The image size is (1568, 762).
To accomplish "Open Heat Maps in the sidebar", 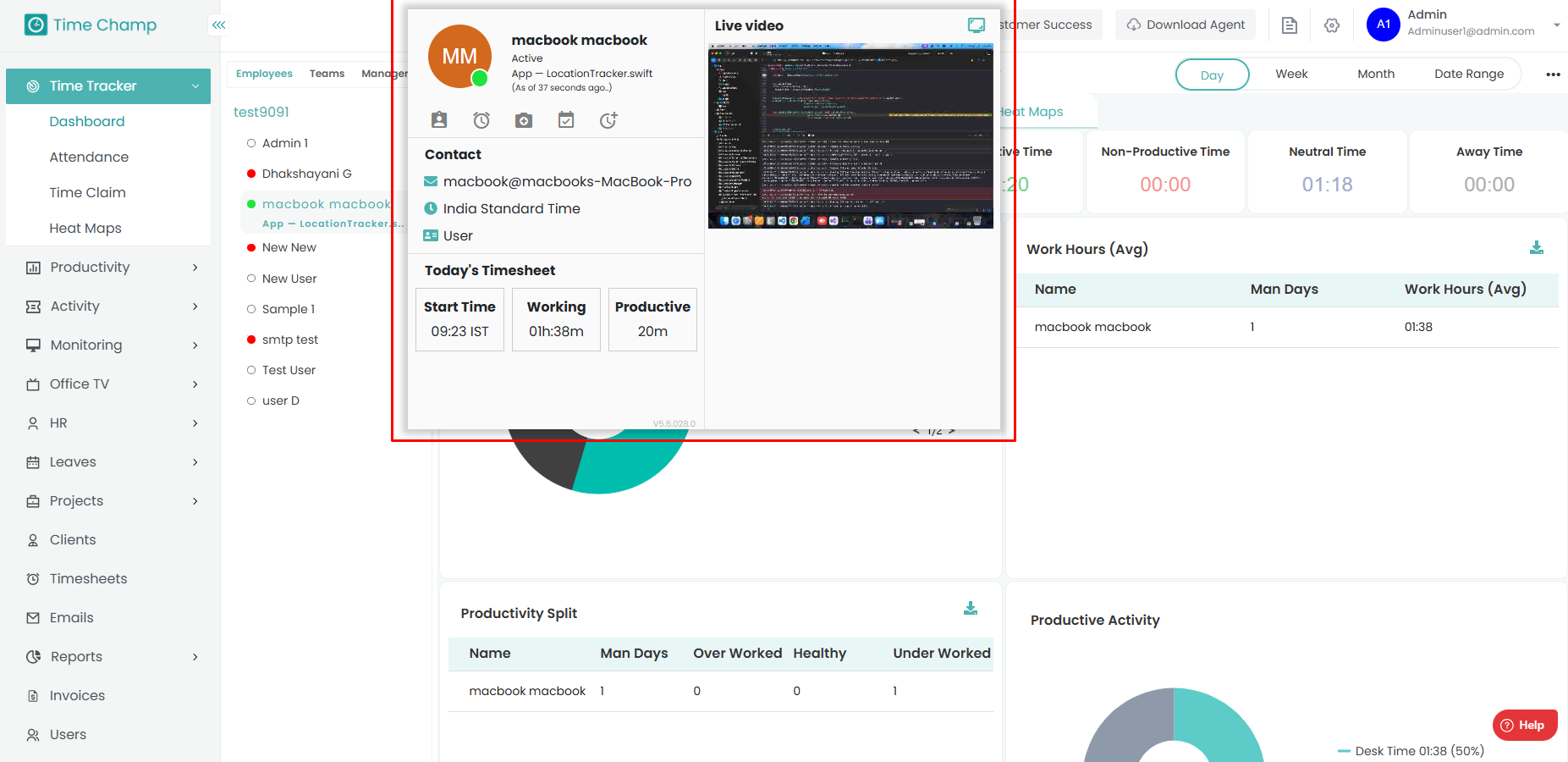I will pos(85,229).
